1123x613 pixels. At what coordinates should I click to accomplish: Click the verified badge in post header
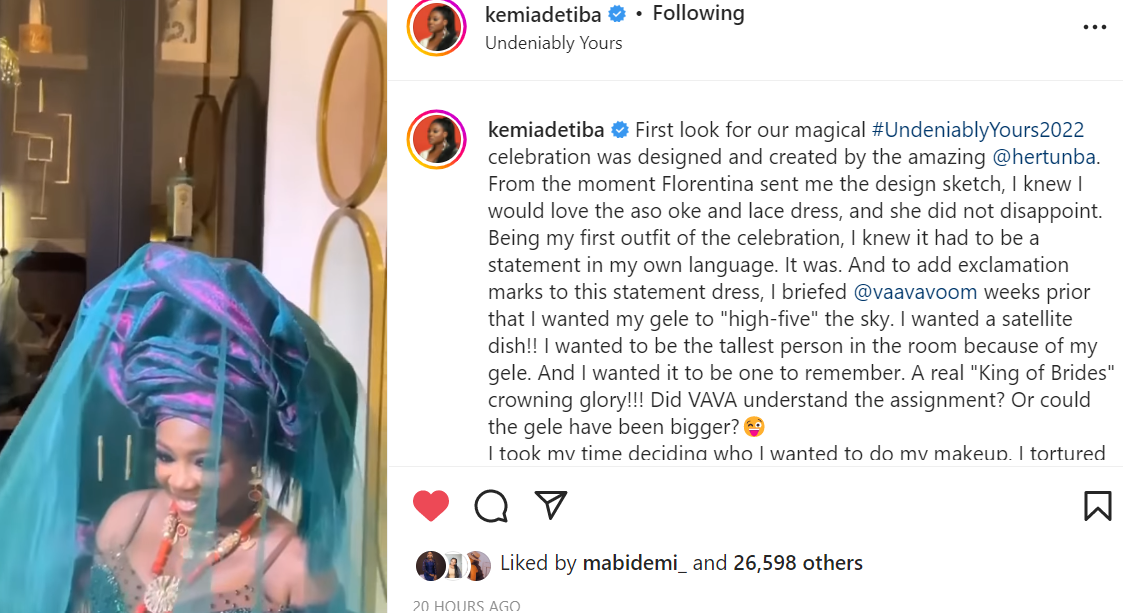click(618, 14)
